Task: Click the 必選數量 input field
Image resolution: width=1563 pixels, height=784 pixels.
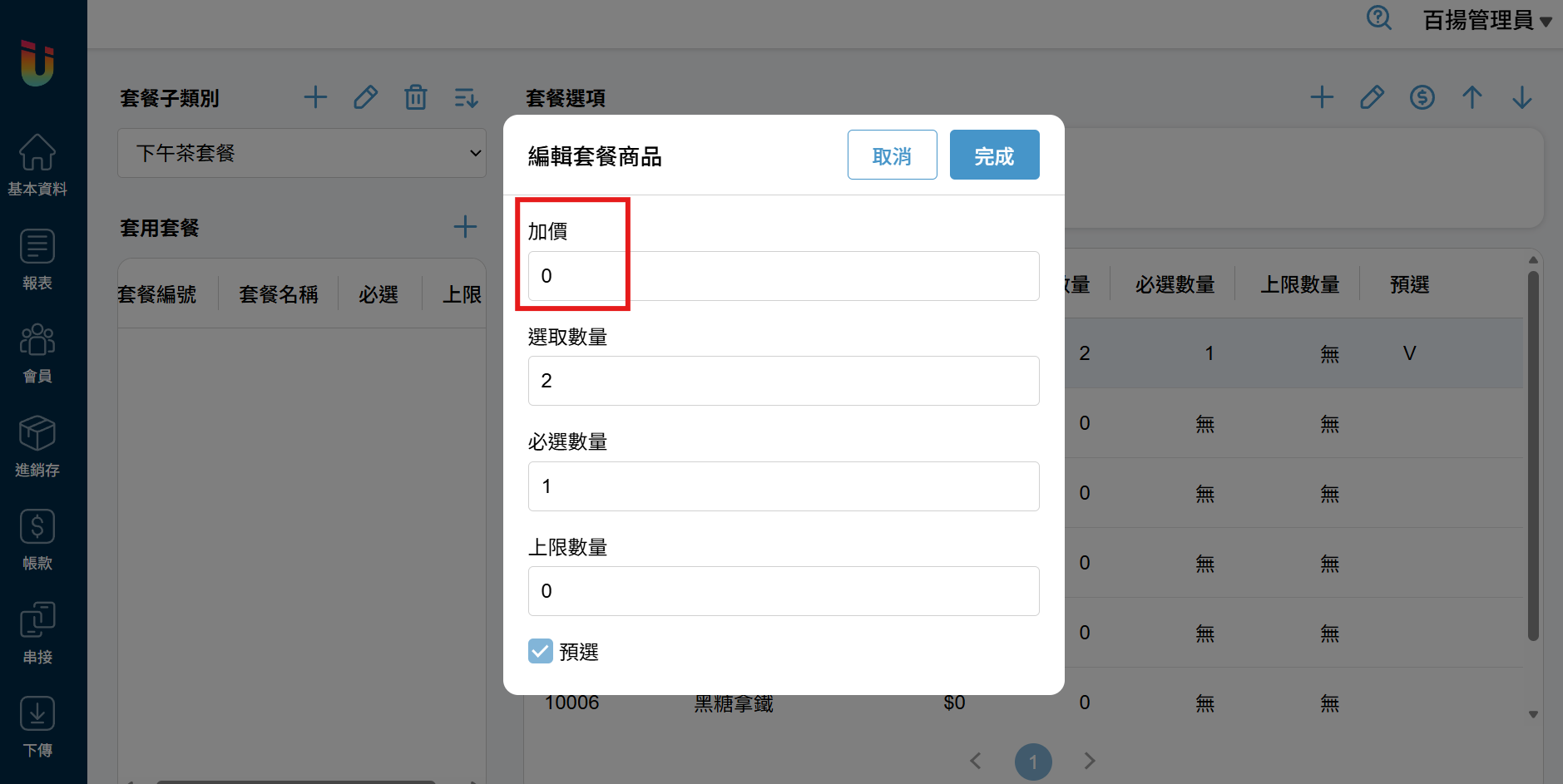Action: 783,486
